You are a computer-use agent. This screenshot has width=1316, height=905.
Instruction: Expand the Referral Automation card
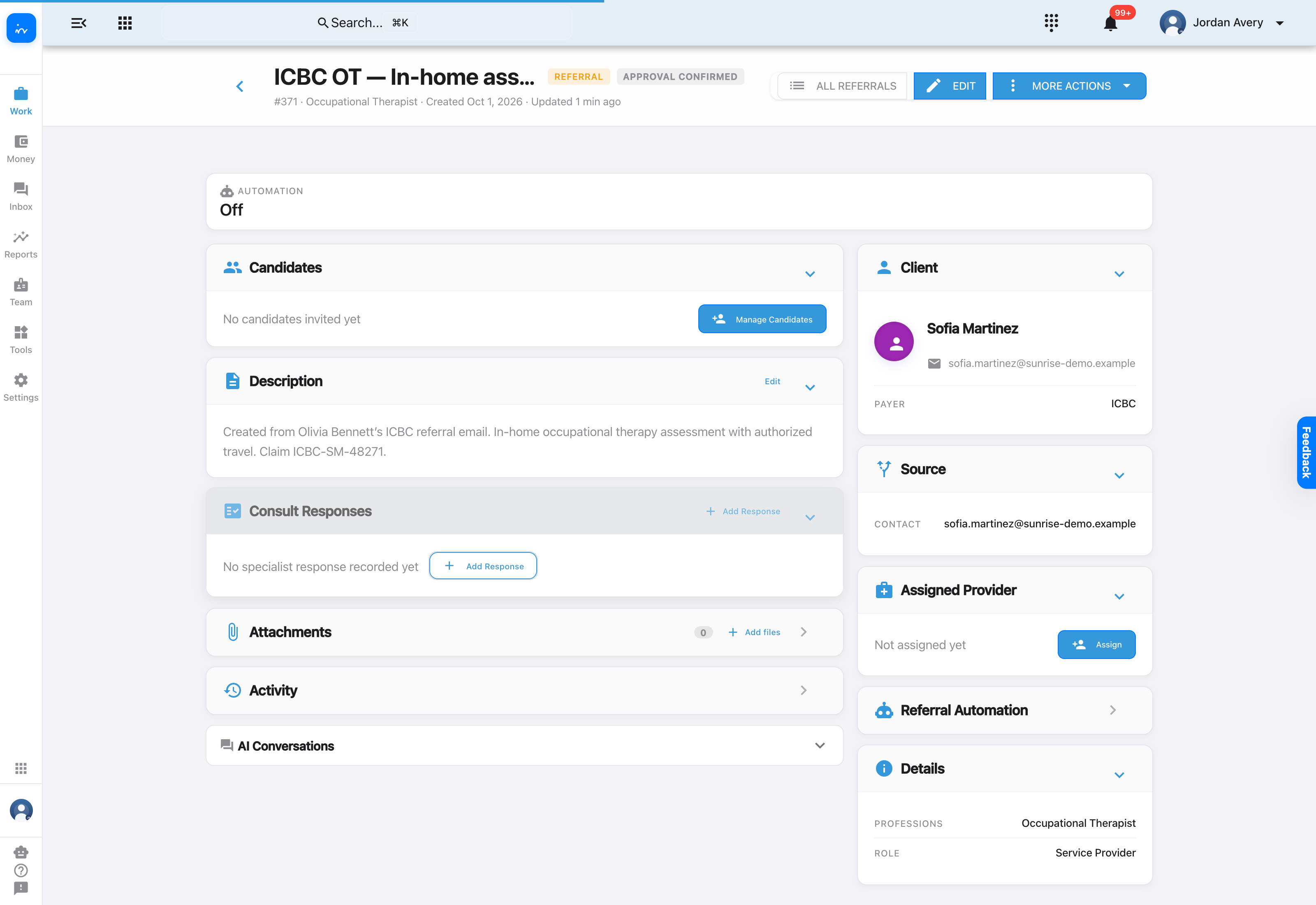[1112, 710]
